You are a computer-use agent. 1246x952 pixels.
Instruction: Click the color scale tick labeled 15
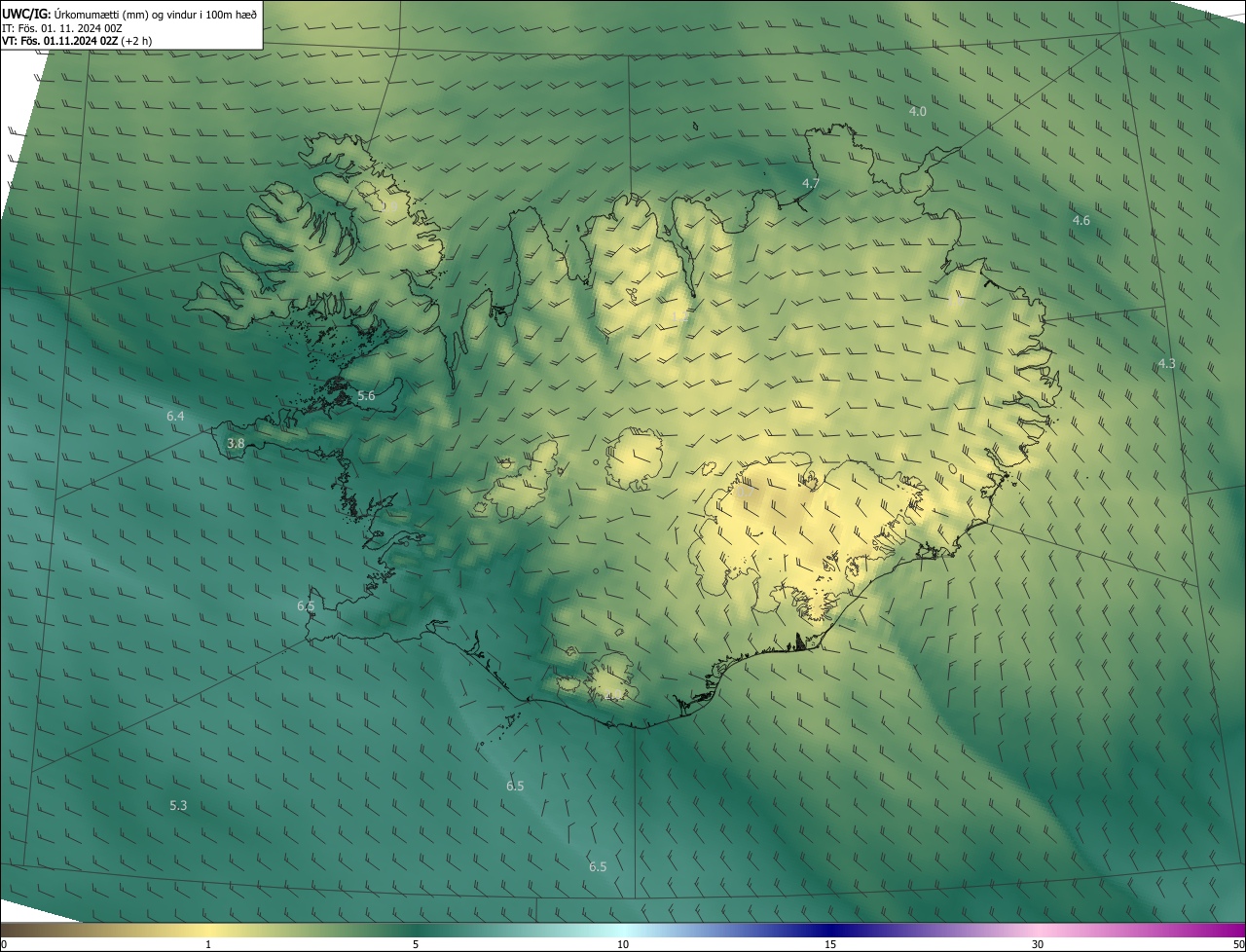830,944
